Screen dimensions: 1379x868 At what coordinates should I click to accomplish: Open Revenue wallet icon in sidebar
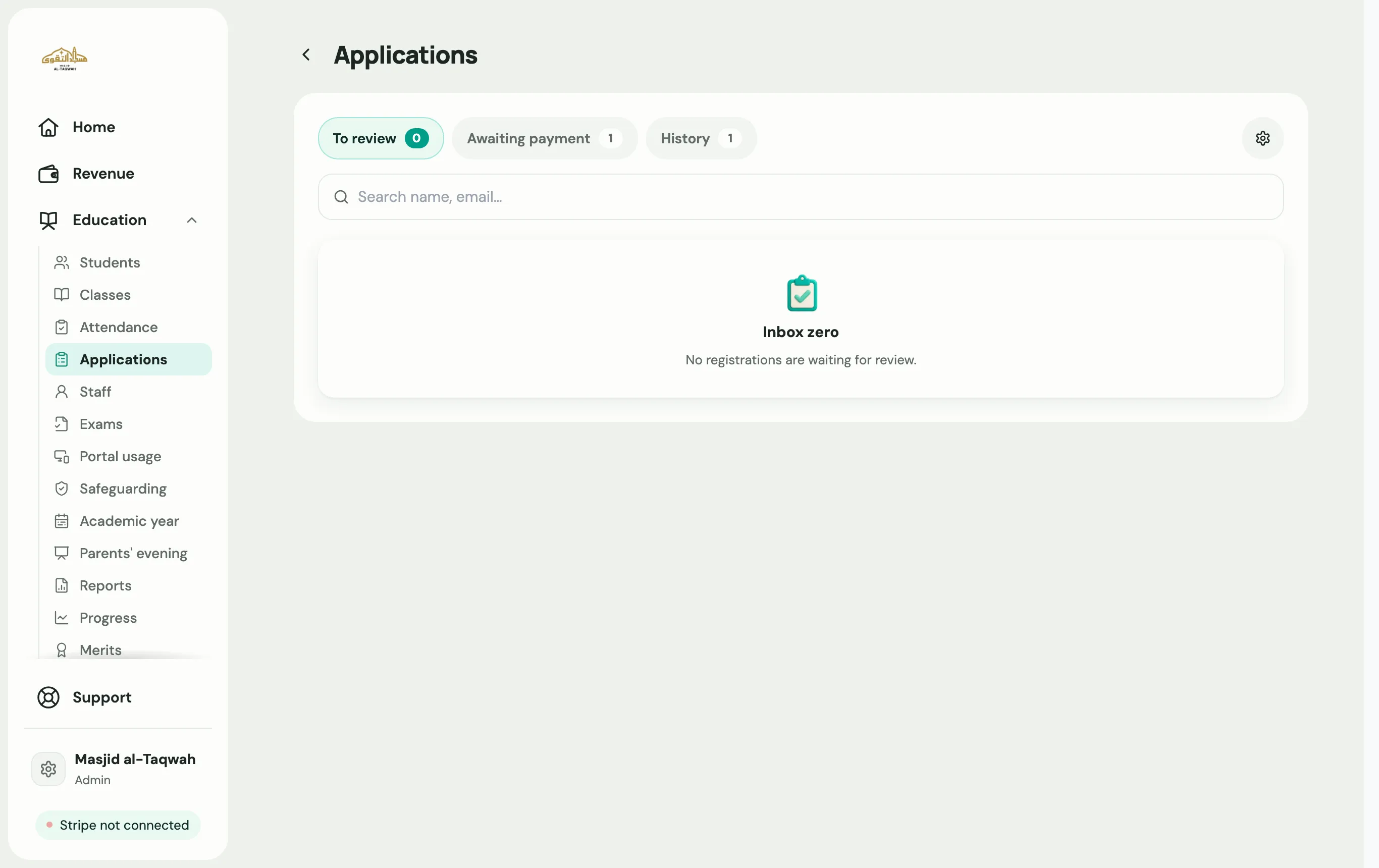click(x=48, y=174)
